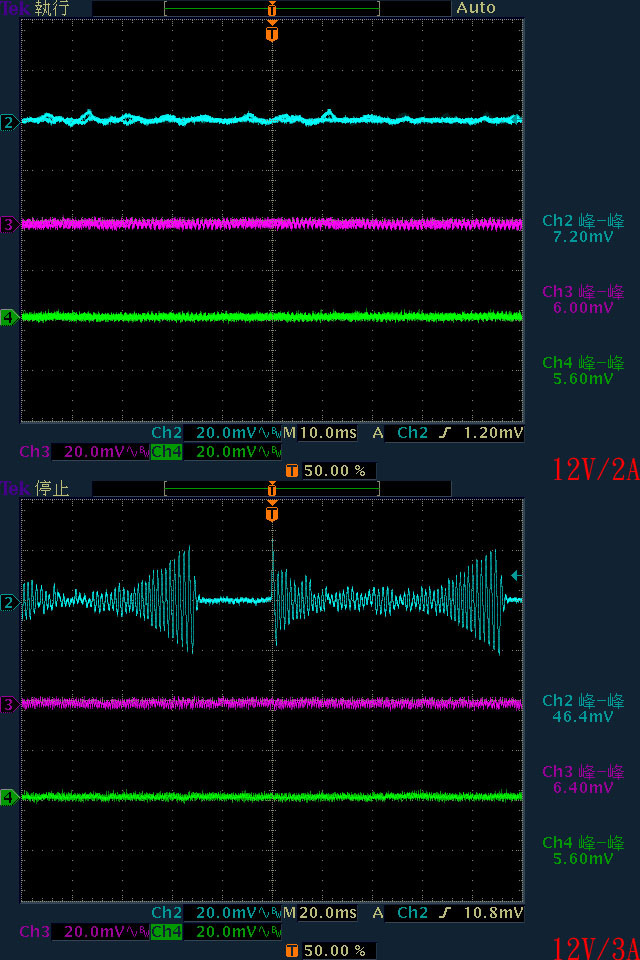
Task: Click the 50.00 % trigger position value in the 12V/2A capture
Action: (x=335, y=471)
